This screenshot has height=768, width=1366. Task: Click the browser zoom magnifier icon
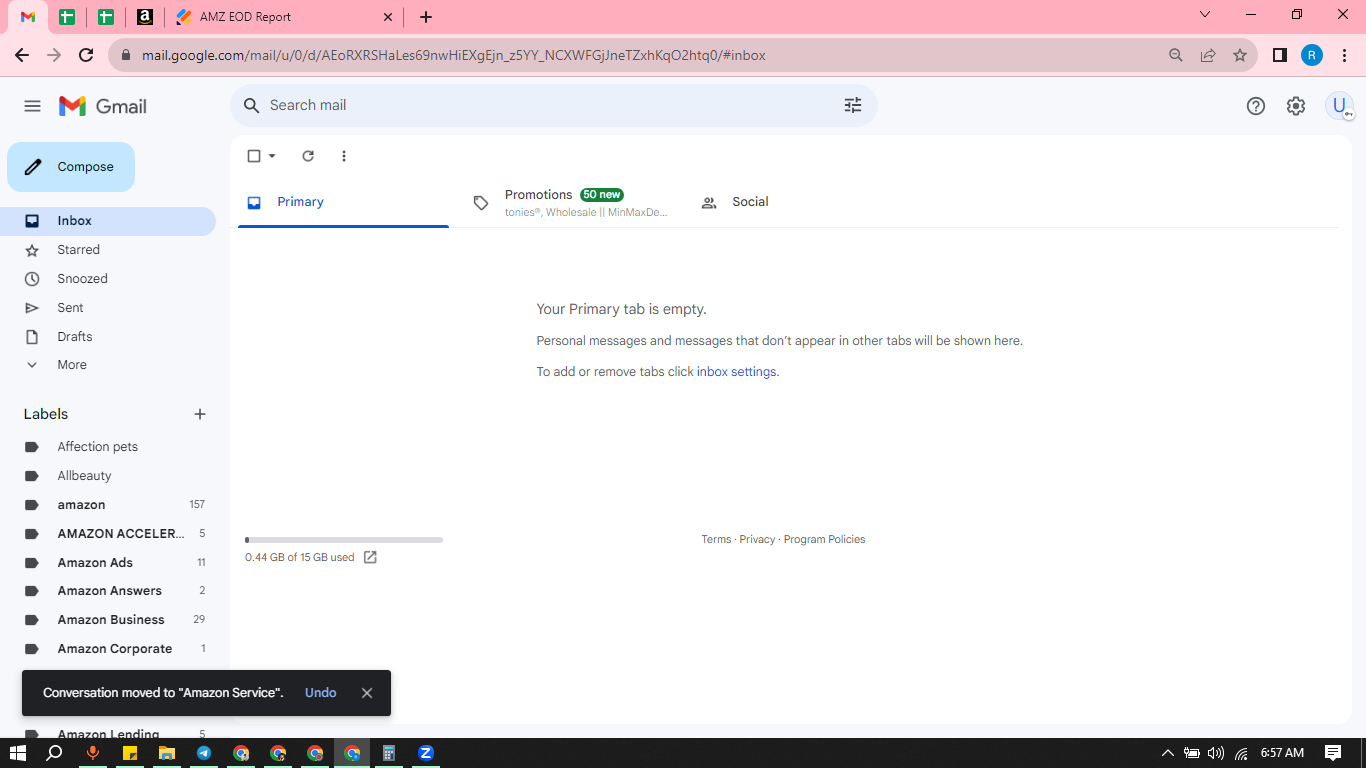(1176, 55)
